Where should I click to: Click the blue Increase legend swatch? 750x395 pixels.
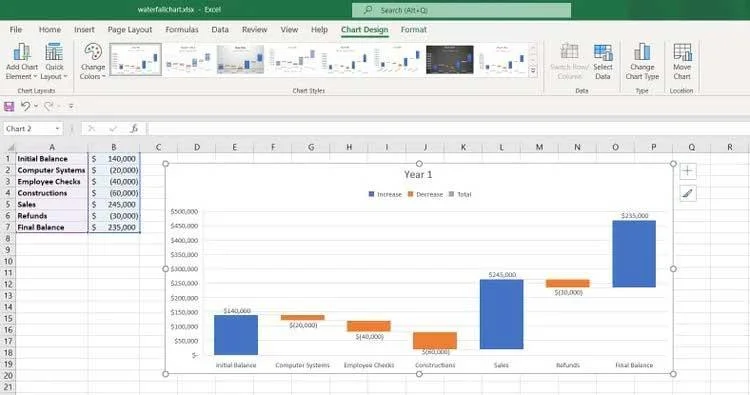371,194
